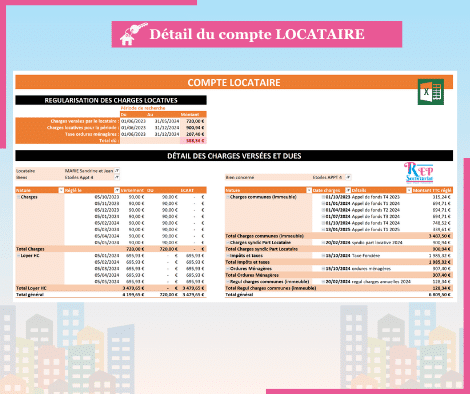
Task: Click the 'Total Regul charges communes (immeuble)' row
Action: 339,288
